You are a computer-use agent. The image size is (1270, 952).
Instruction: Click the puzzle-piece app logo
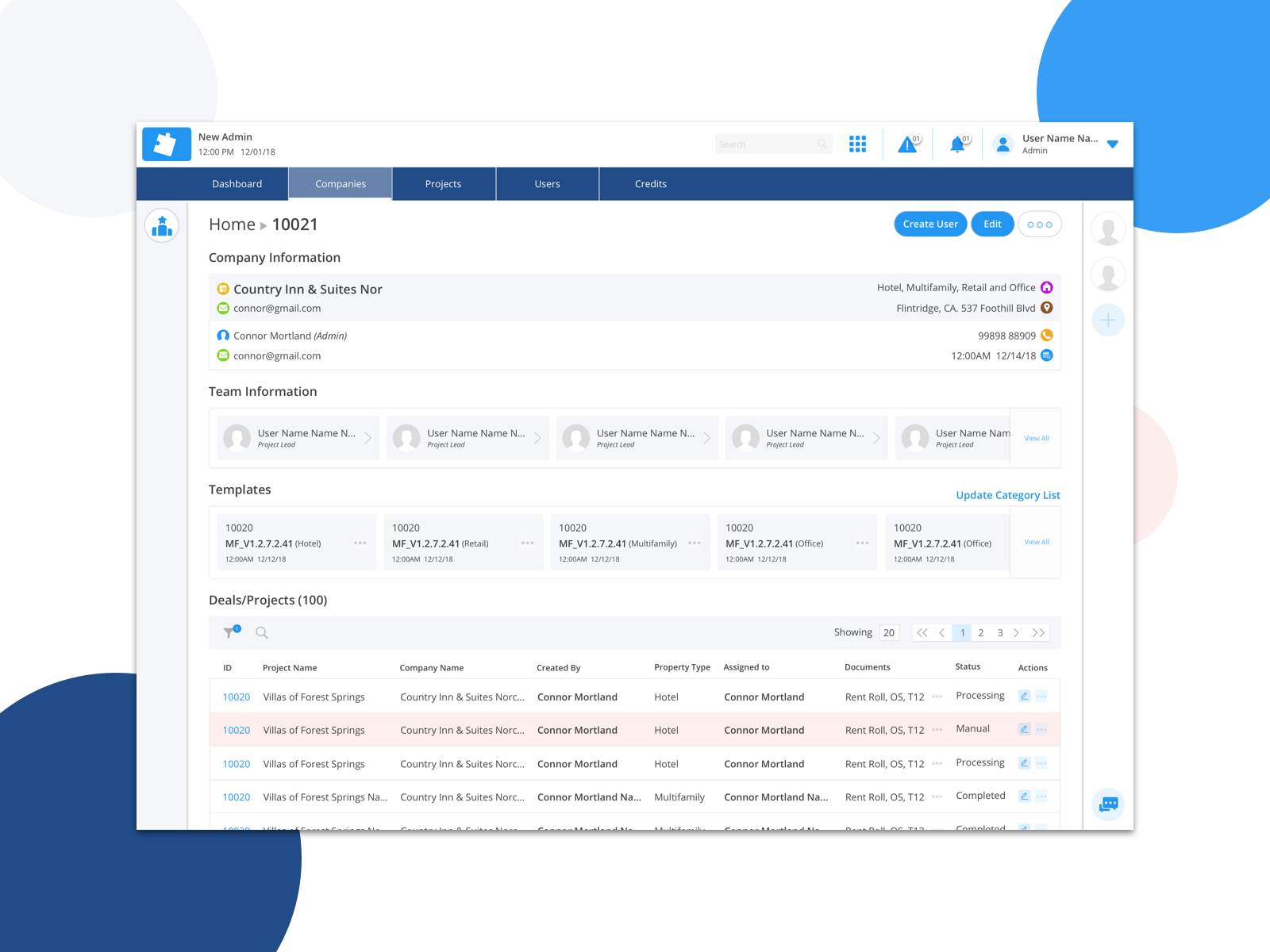point(167,144)
